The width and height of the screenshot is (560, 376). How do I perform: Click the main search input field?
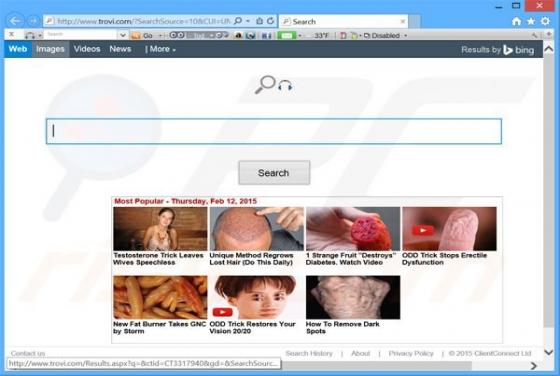(274, 131)
